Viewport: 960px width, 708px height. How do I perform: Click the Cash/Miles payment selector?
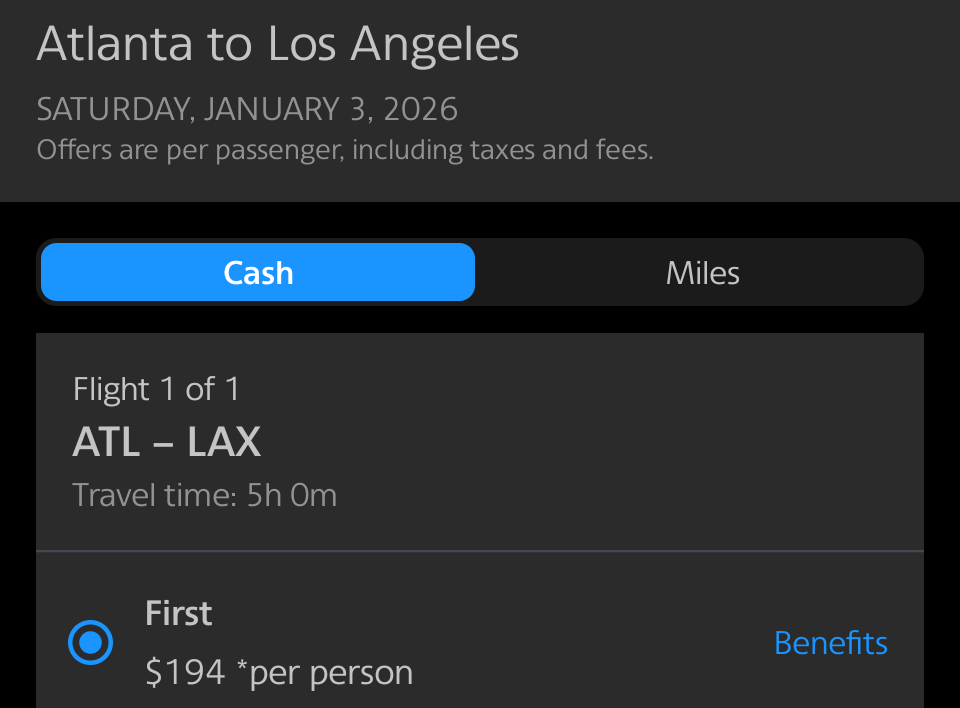(480, 271)
